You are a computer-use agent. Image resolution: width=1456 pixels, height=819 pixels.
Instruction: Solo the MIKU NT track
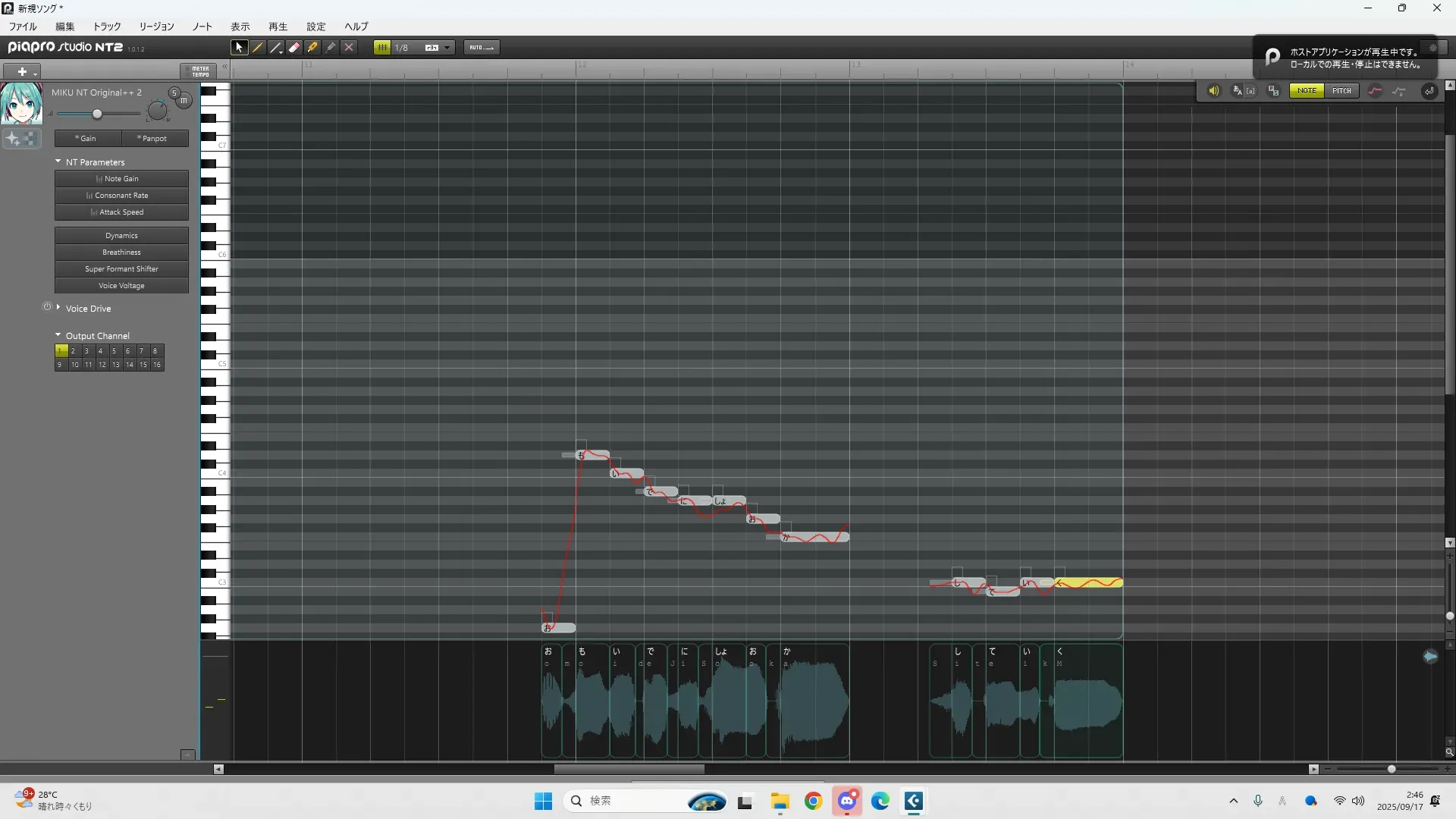(174, 93)
